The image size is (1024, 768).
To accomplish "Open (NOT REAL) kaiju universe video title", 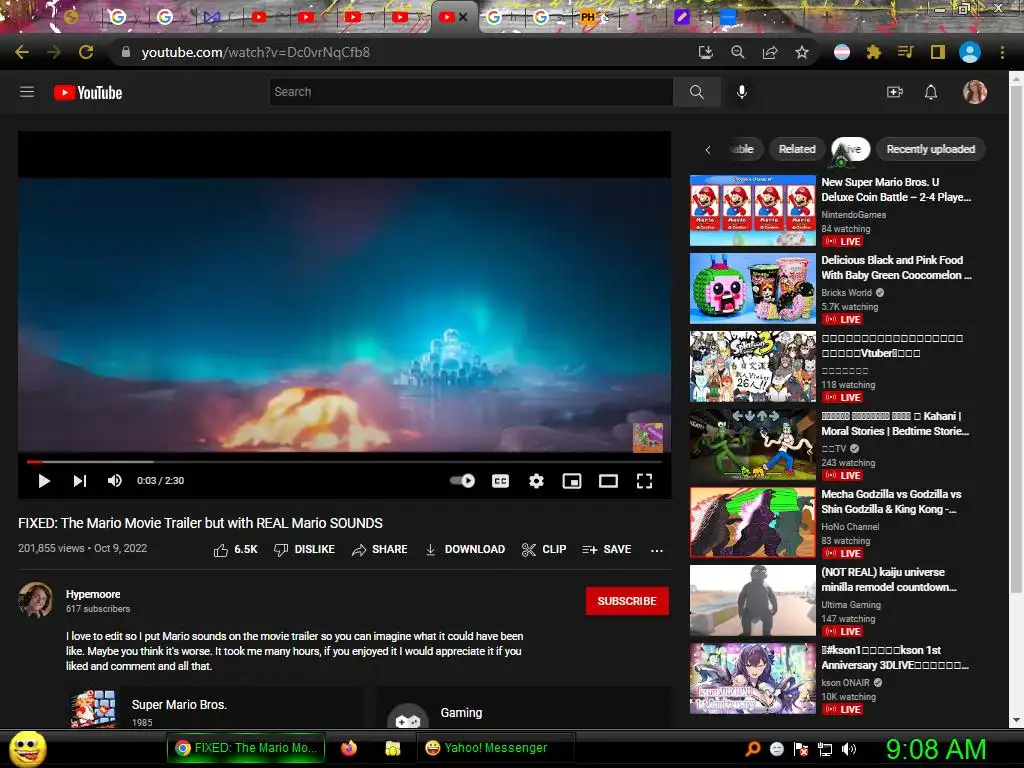I will [x=889, y=580].
